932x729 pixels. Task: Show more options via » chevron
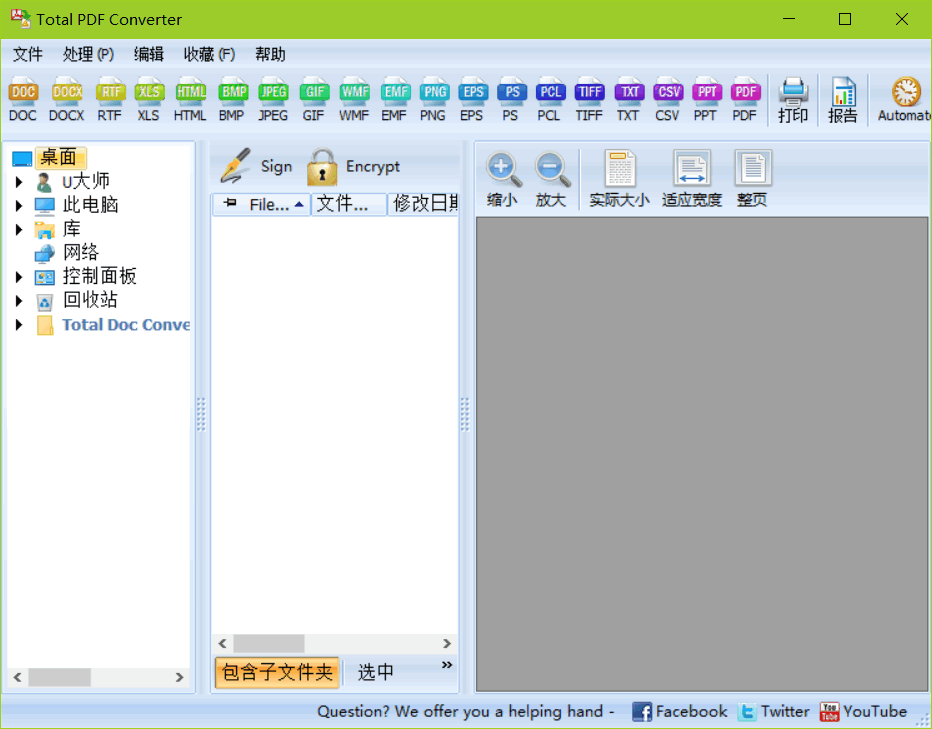coord(447,665)
